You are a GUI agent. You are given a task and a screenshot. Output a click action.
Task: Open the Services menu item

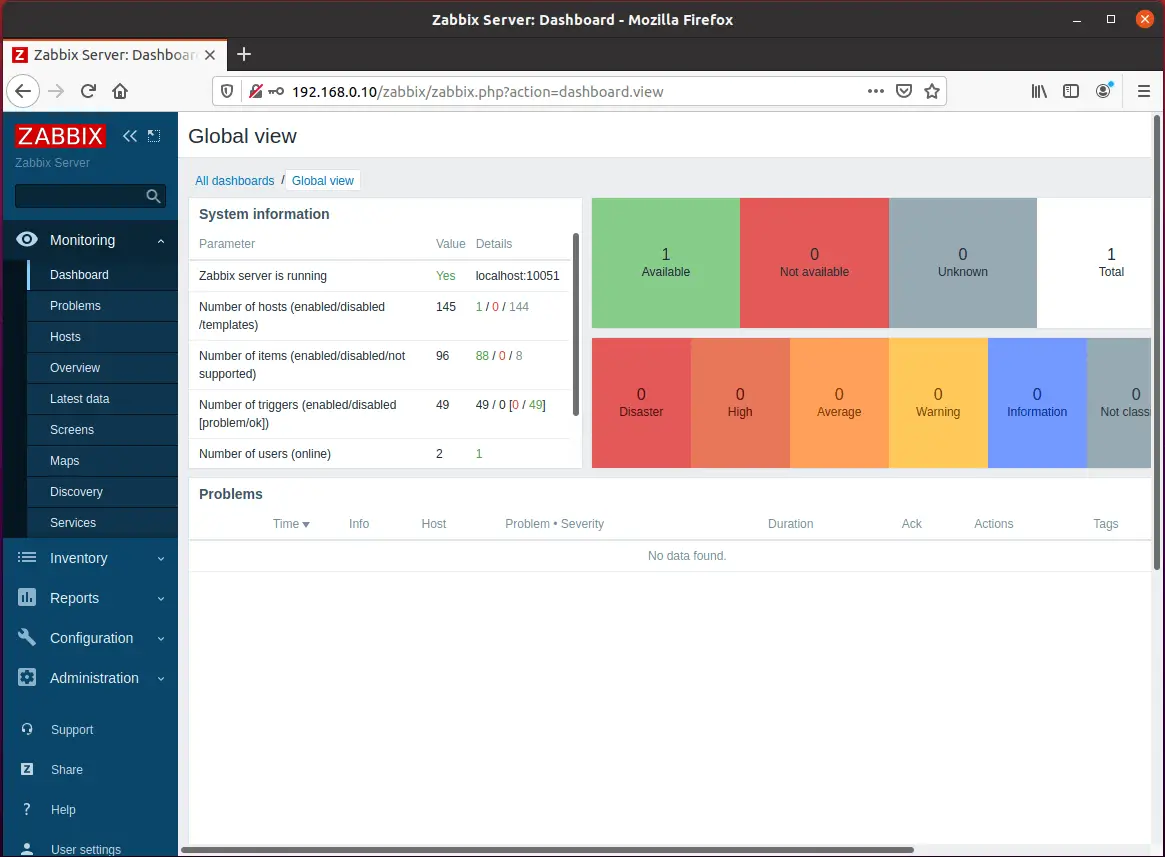tap(103, 523)
